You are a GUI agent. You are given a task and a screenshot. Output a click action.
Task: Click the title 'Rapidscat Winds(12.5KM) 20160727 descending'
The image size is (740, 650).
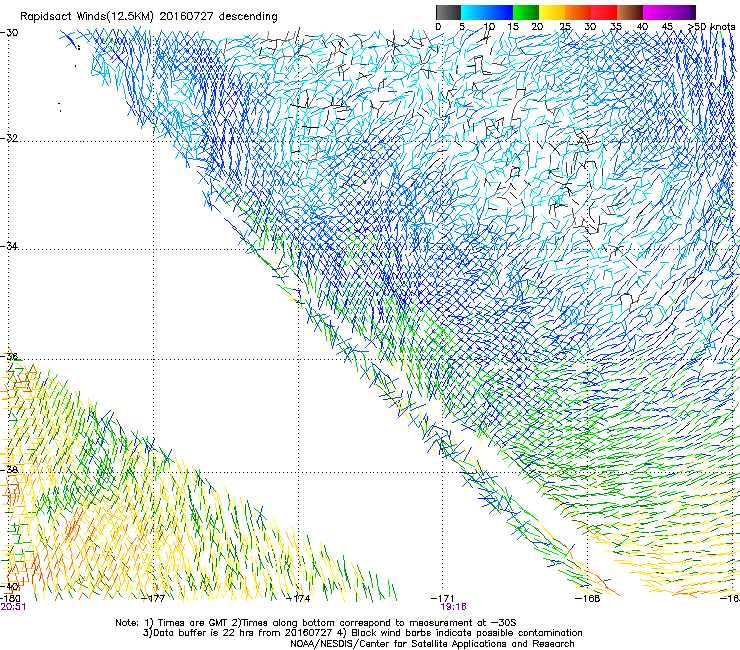(x=149, y=16)
